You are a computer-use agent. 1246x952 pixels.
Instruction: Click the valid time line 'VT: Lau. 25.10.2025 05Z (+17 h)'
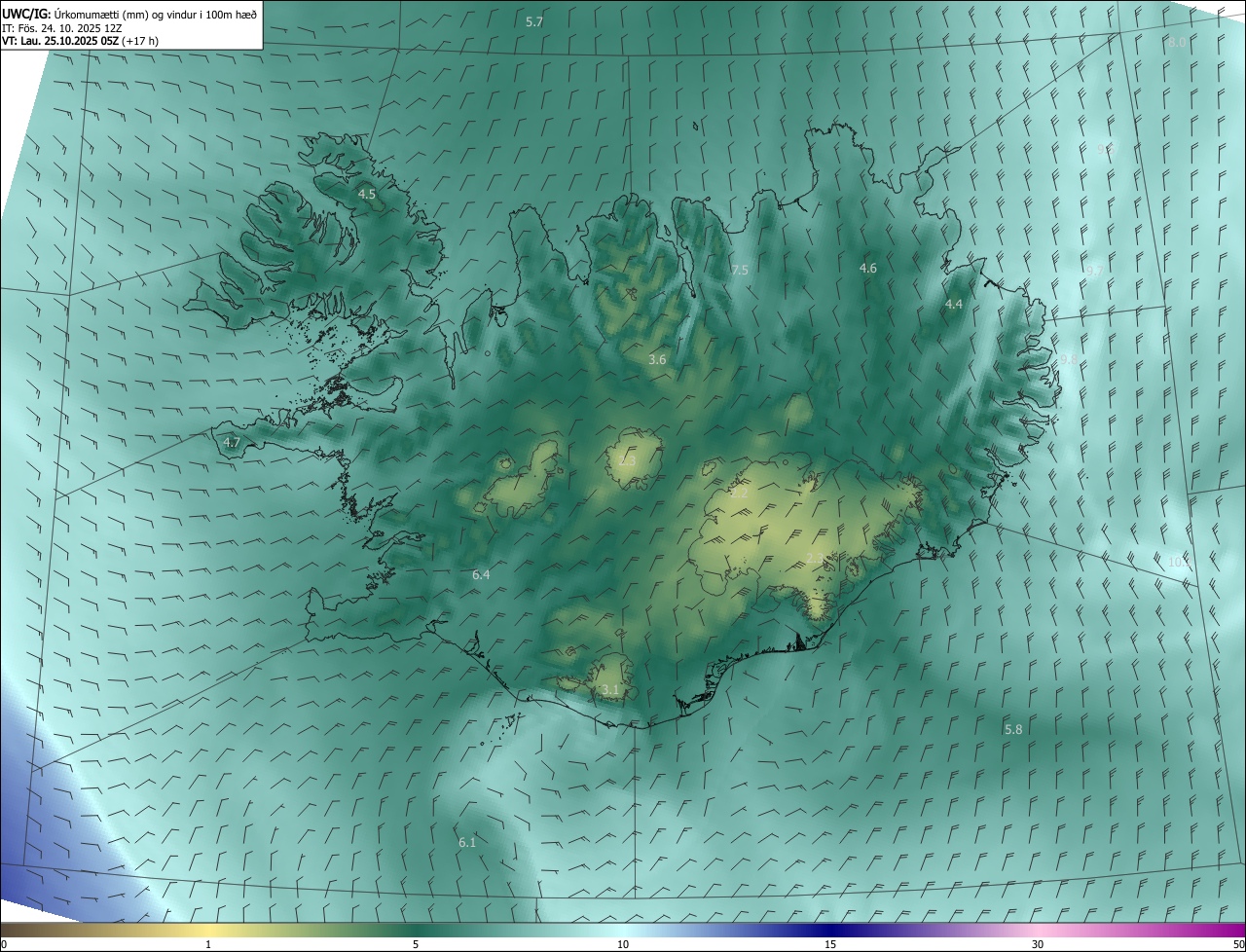(x=81, y=41)
